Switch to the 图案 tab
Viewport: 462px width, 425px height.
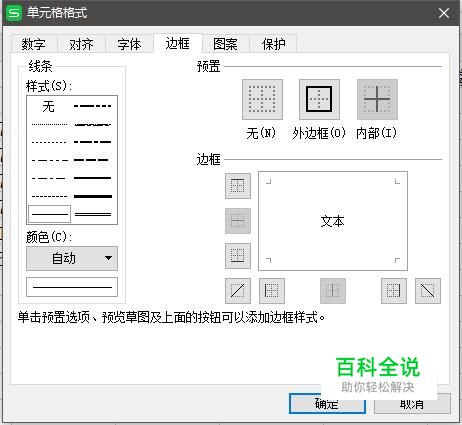point(225,44)
